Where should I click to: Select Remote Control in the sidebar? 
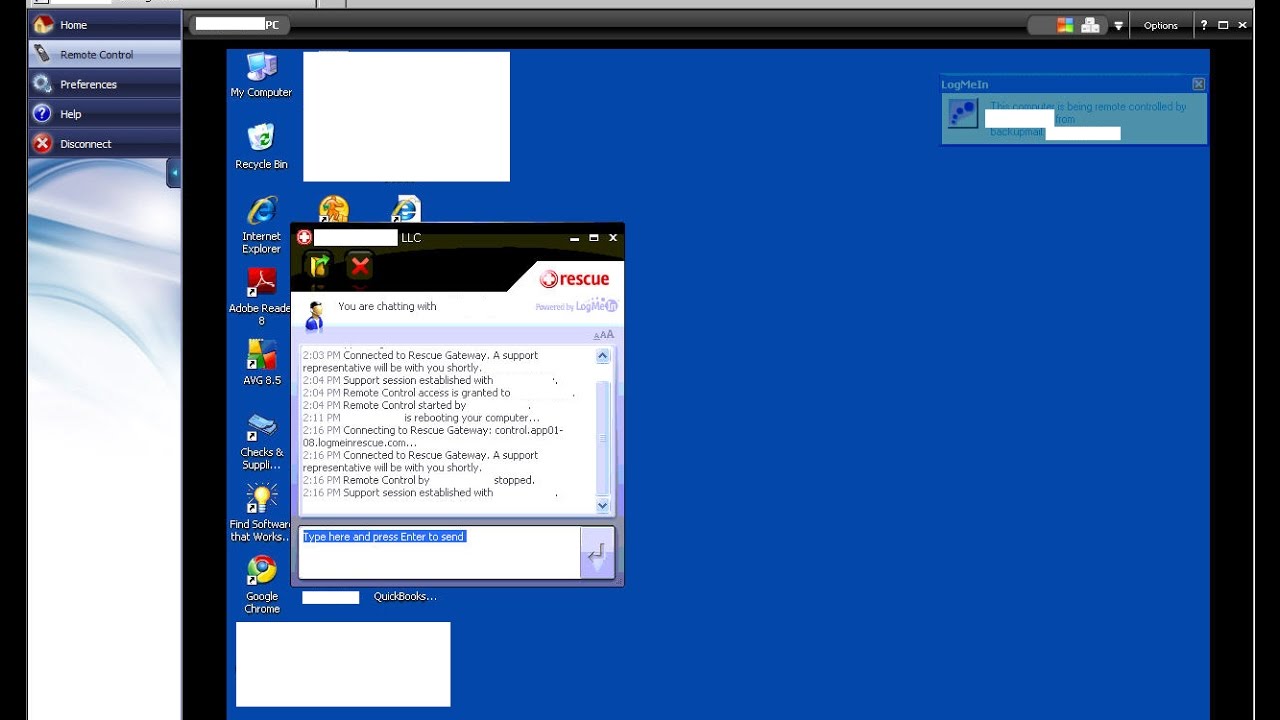(x=104, y=54)
